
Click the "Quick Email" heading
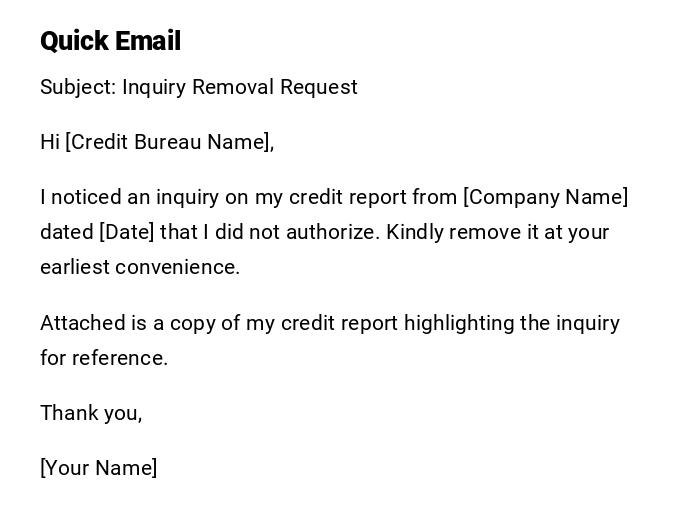click(110, 41)
